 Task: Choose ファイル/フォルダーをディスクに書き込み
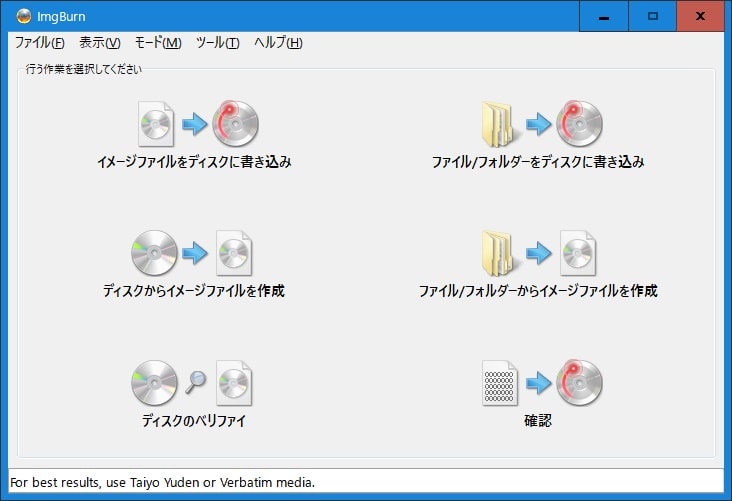click(x=538, y=162)
